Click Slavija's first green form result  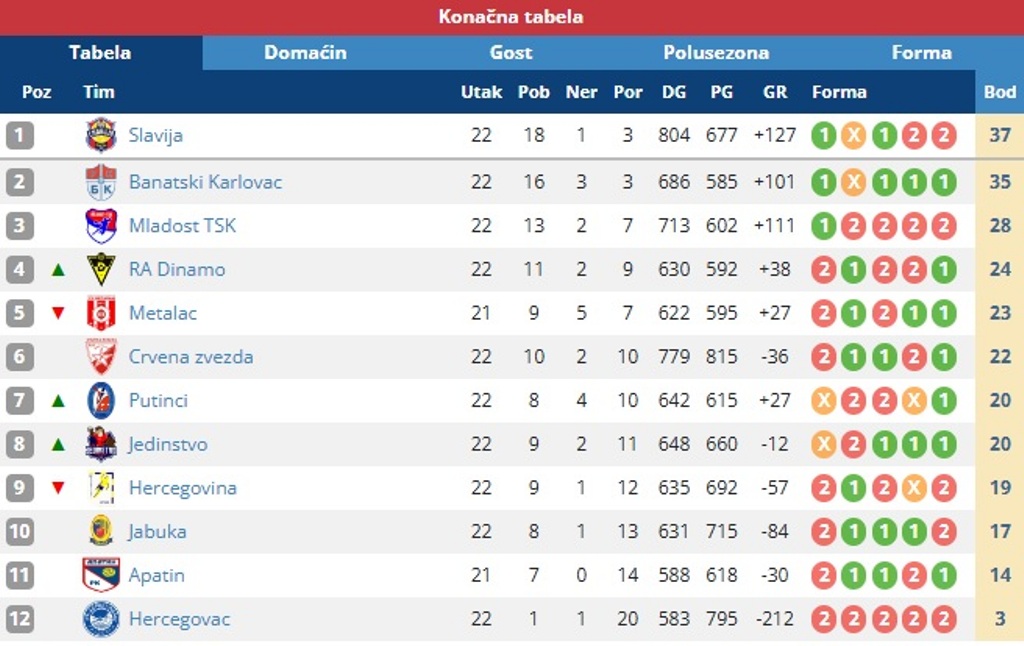coord(824,136)
